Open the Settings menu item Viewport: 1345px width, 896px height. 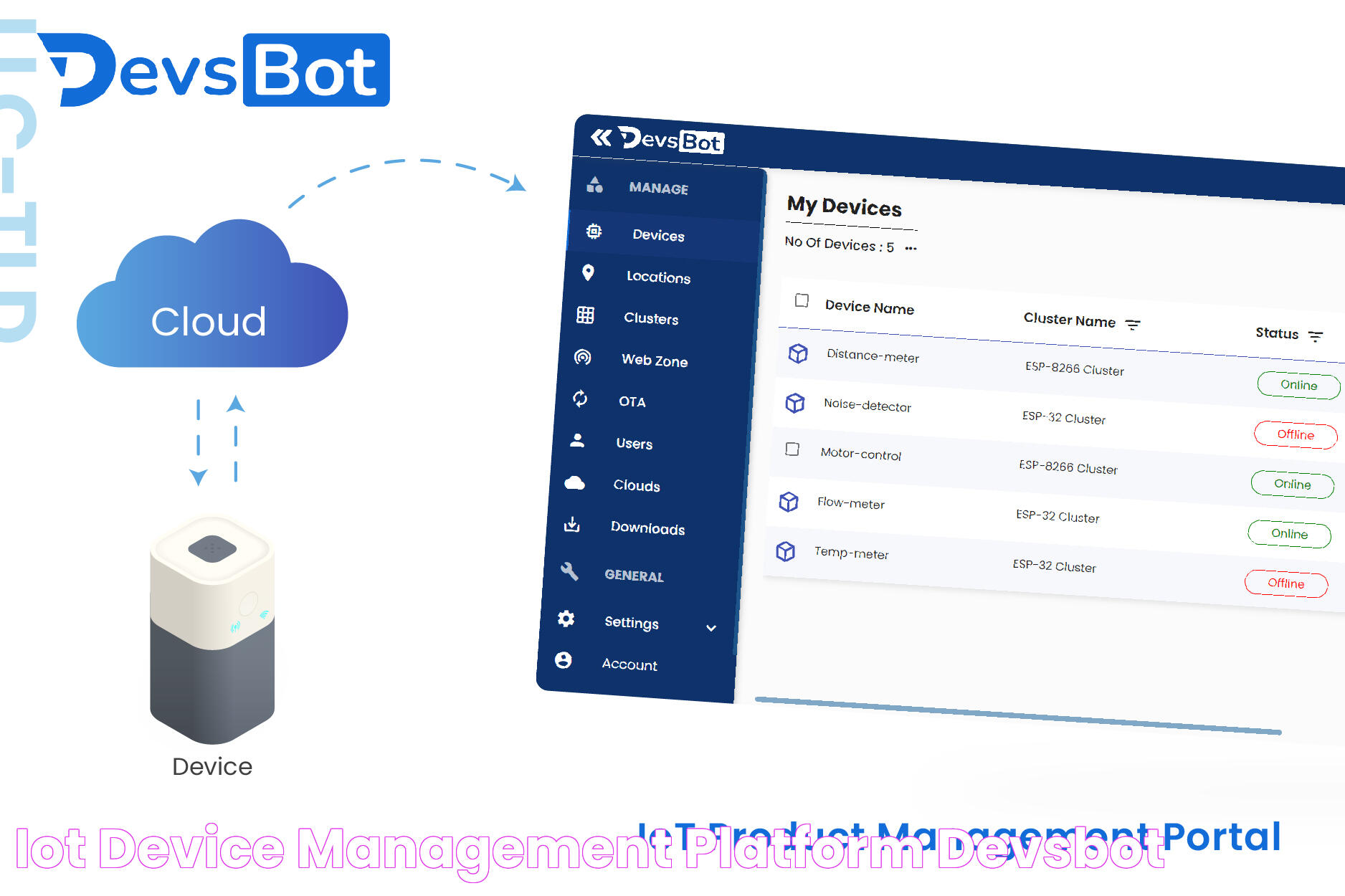coord(631,622)
